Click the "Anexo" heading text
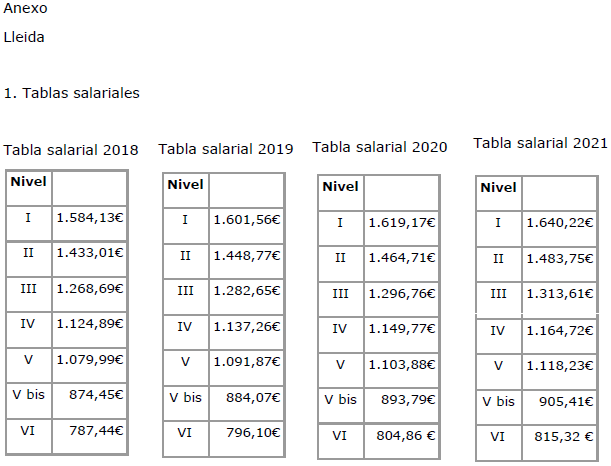The image size is (611, 466). pyautogui.click(x=25, y=8)
